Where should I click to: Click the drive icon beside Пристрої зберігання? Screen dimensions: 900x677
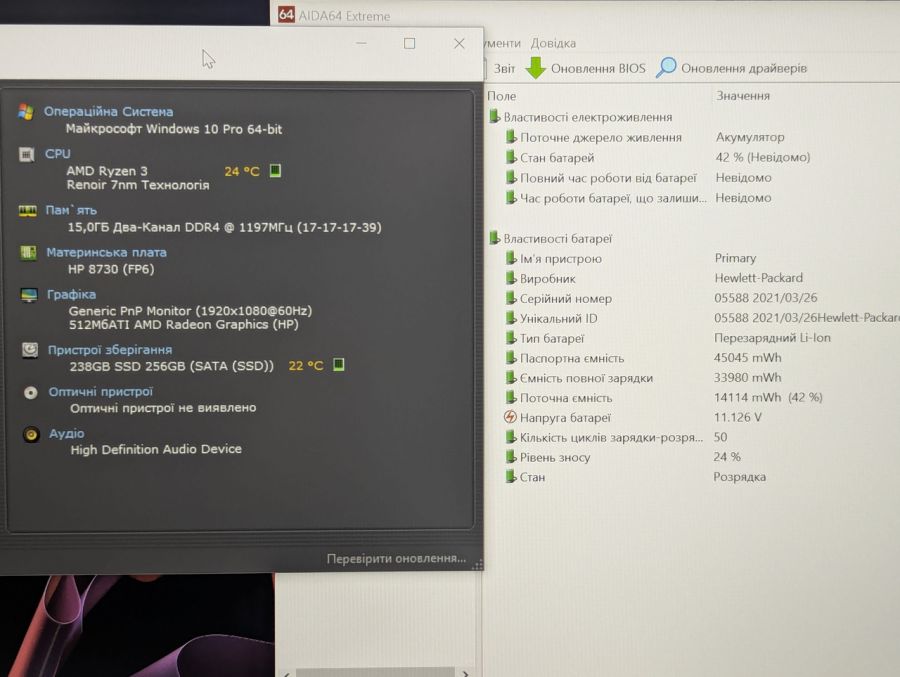pyautogui.click(x=30, y=350)
